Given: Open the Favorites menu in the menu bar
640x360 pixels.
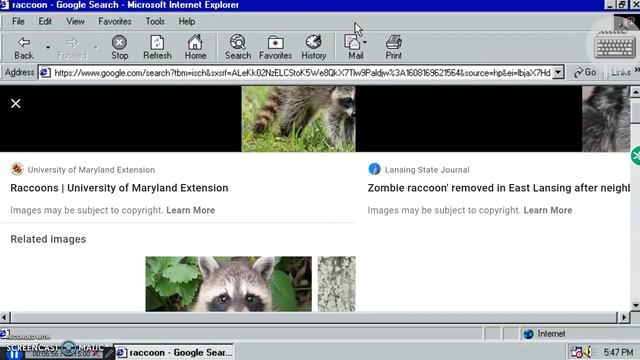Looking at the screenshot, I should click(x=115, y=21).
